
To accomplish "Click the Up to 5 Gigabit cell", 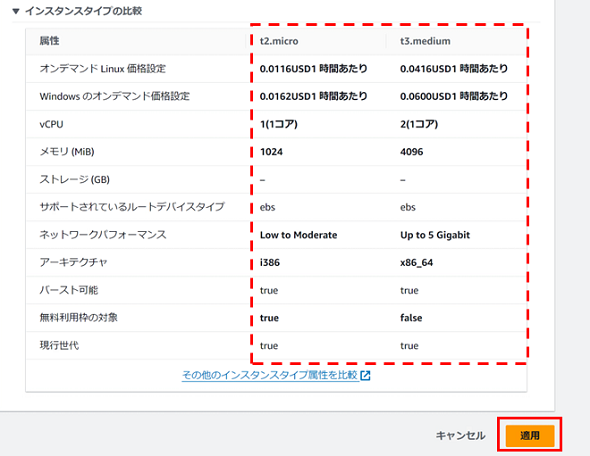I will point(435,235).
